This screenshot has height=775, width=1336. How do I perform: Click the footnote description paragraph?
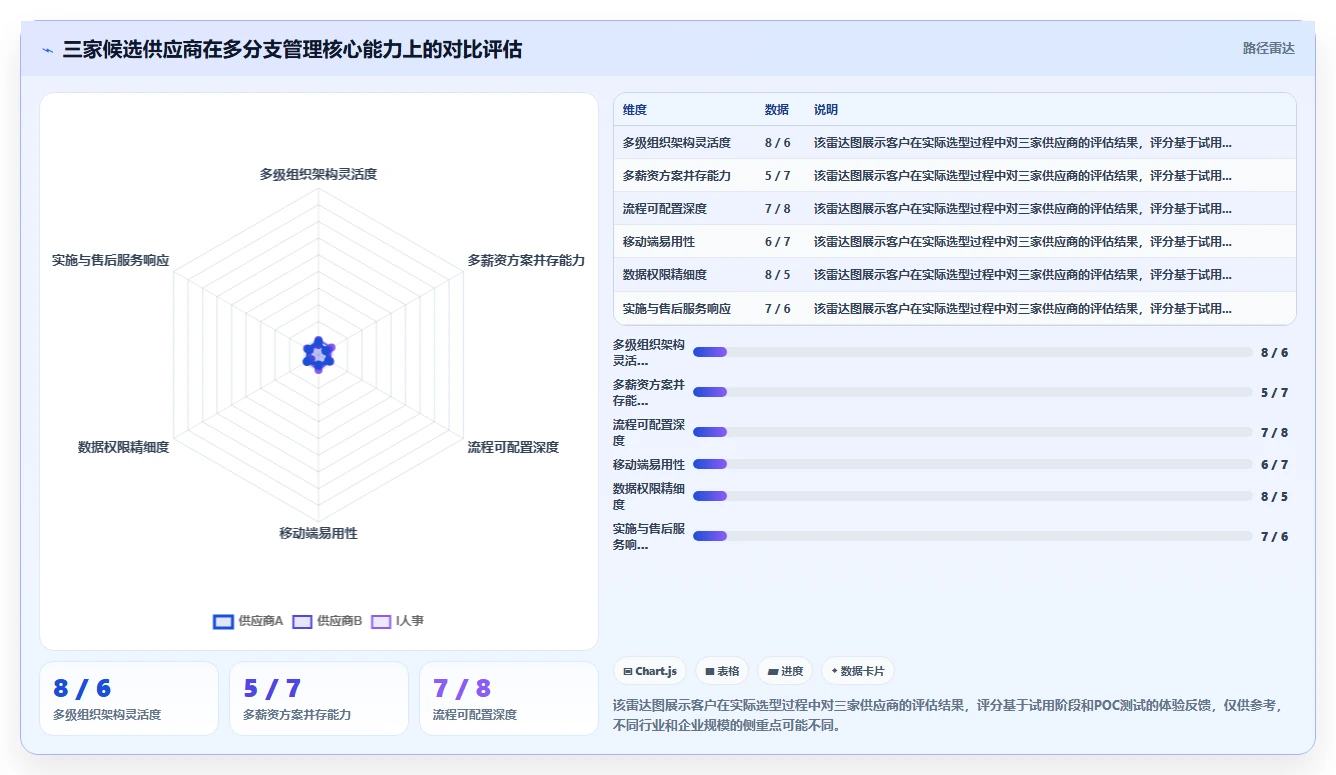[x=946, y=715]
